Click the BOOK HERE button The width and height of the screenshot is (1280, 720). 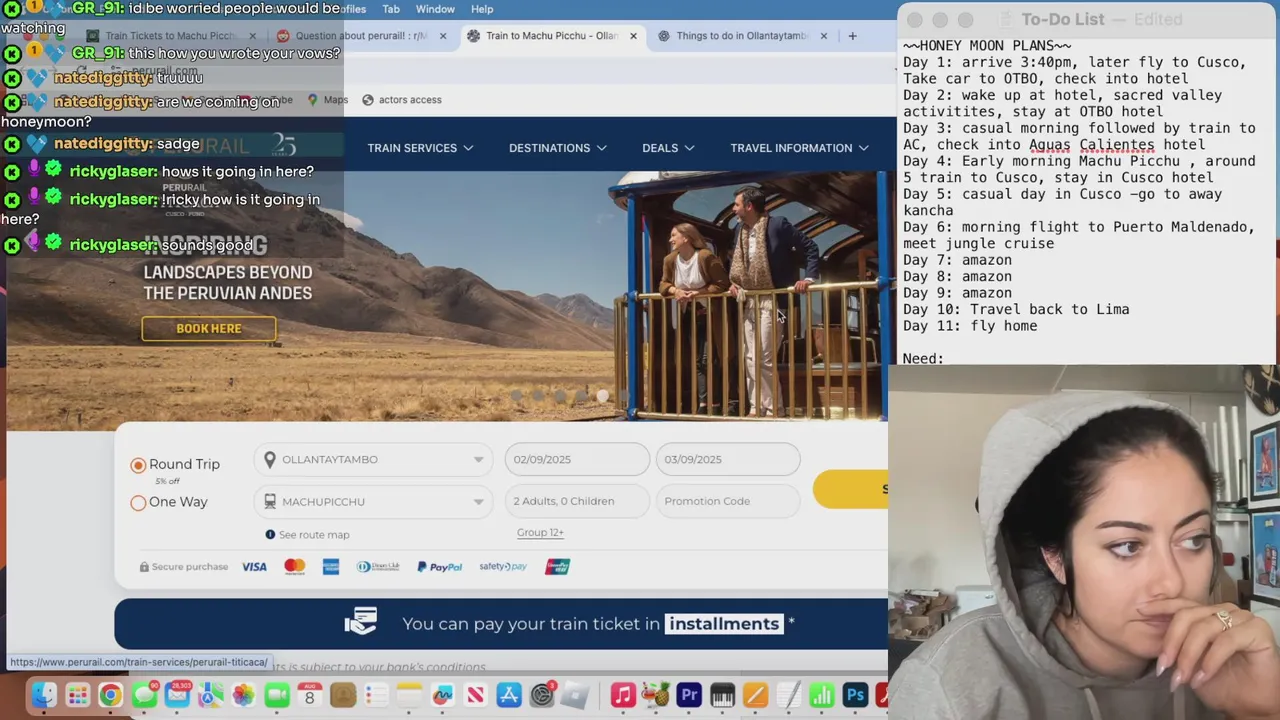click(209, 328)
